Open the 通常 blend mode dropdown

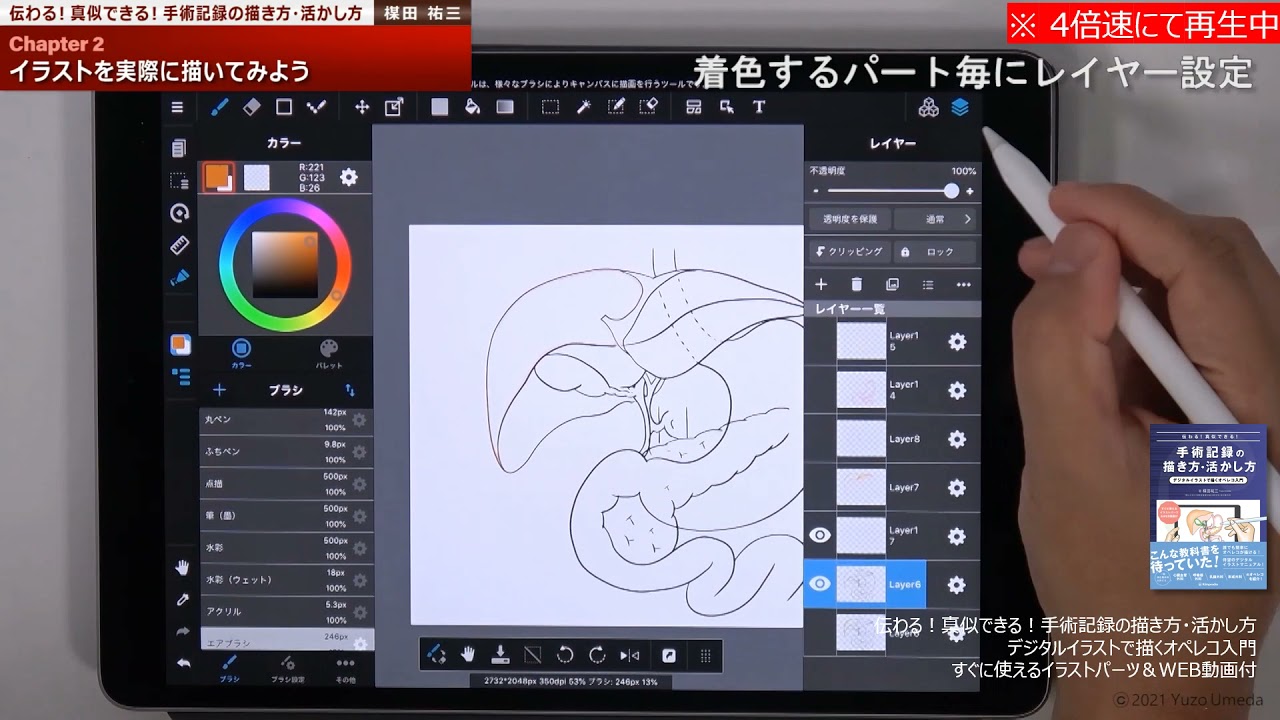tap(935, 219)
